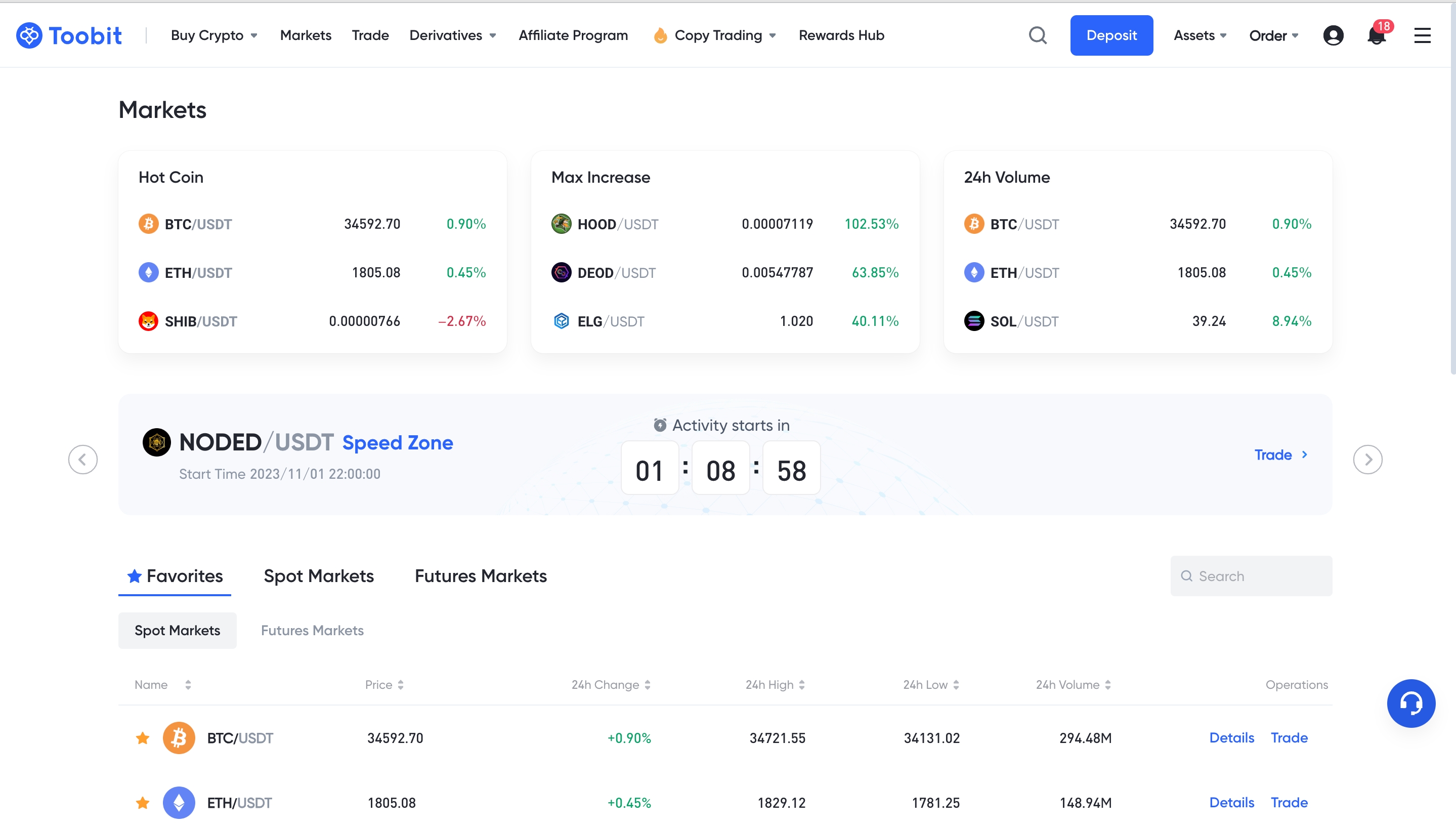Click ETH coin icon in 24h Volume card
This screenshot has height=826, width=1456.
point(974,272)
